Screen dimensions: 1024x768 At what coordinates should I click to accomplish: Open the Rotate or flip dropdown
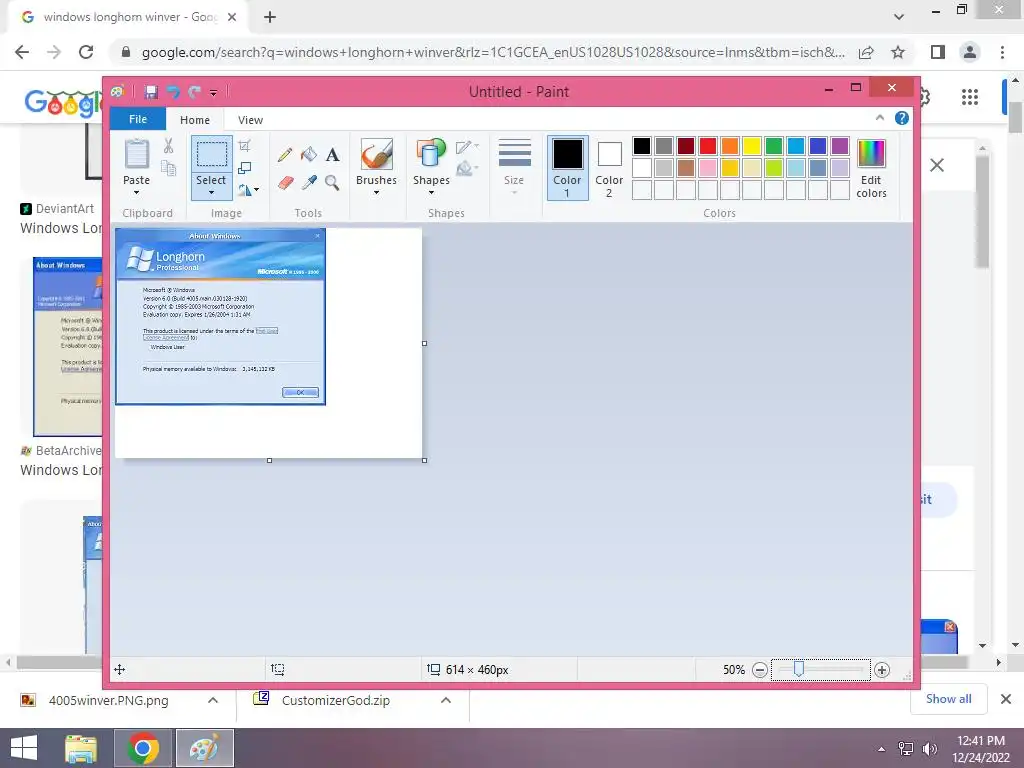point(248,190)
